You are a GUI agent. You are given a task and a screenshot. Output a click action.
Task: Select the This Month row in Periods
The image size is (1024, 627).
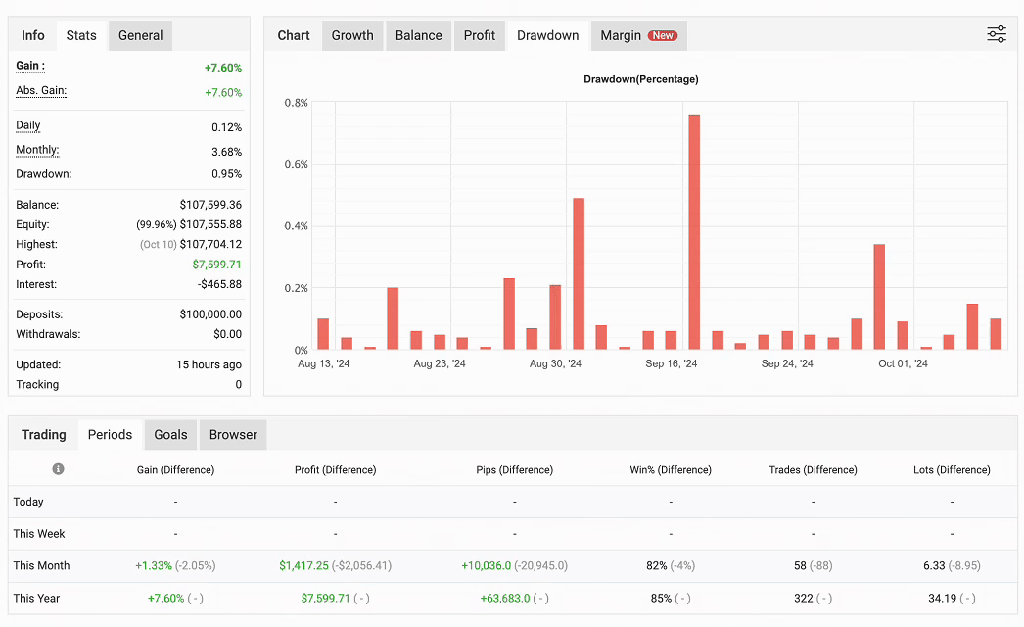click(x=42, y=566)
